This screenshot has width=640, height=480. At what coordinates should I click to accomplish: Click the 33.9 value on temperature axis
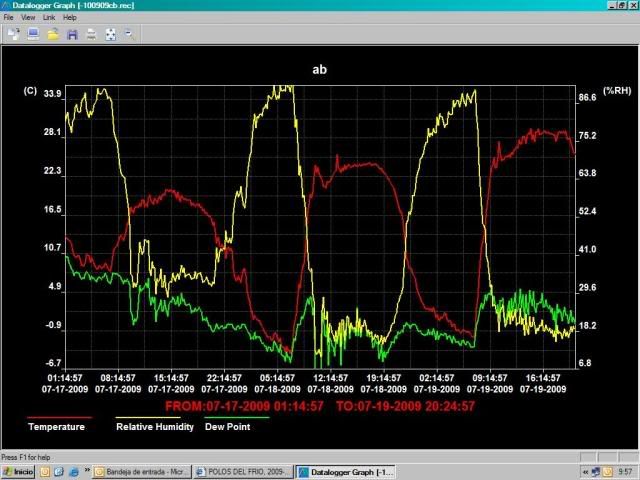(x=52, y=94)
